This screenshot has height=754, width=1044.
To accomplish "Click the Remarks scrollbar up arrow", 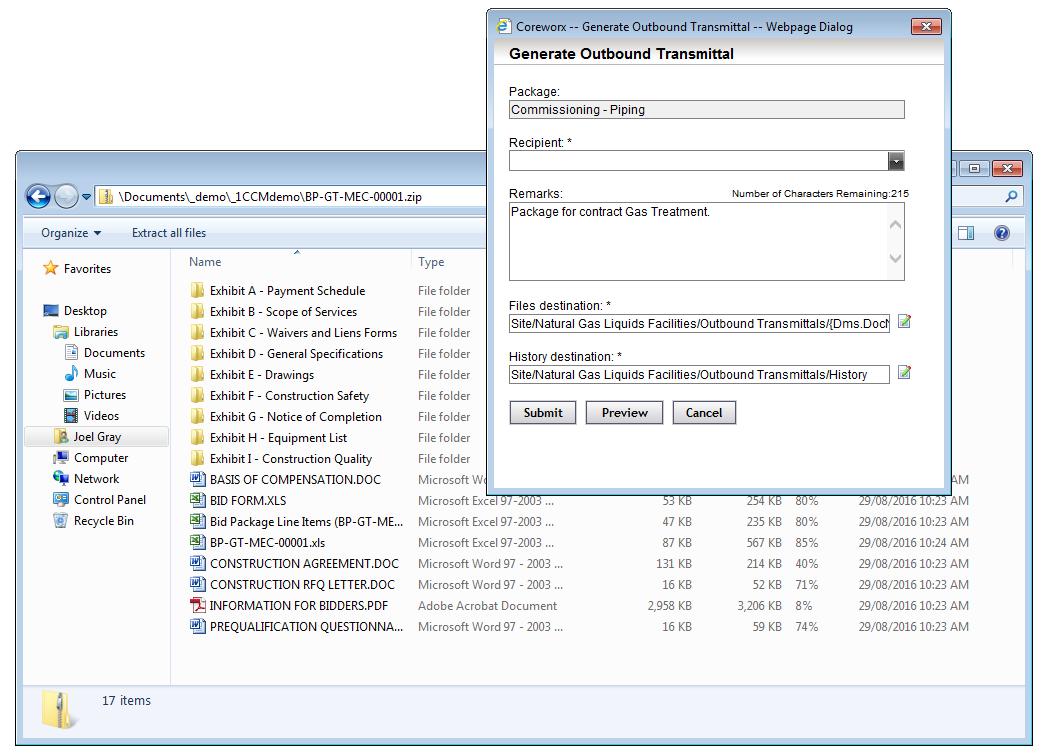I will (x=896, y=224).
